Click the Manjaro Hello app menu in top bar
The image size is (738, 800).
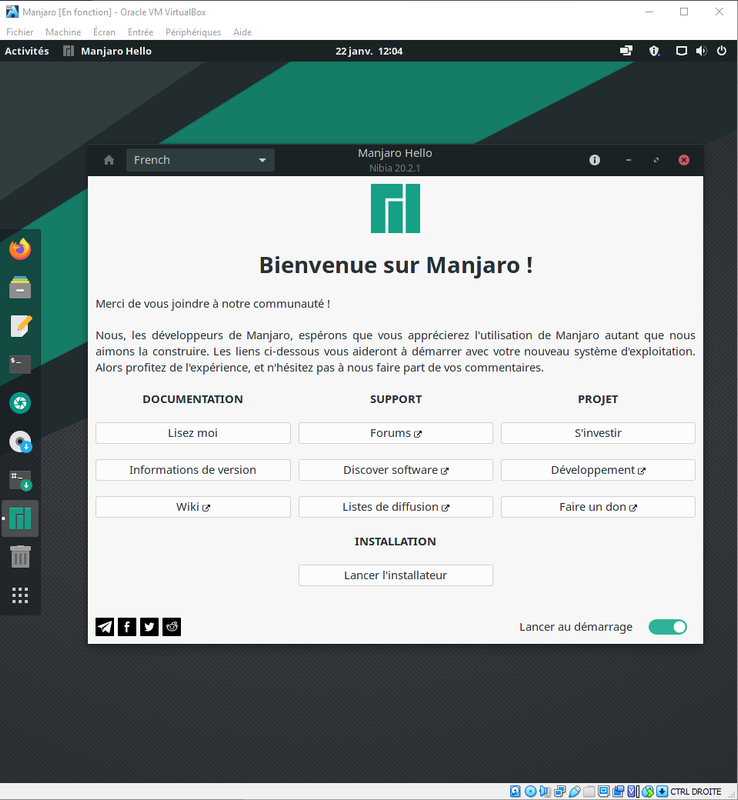[107, 51]
